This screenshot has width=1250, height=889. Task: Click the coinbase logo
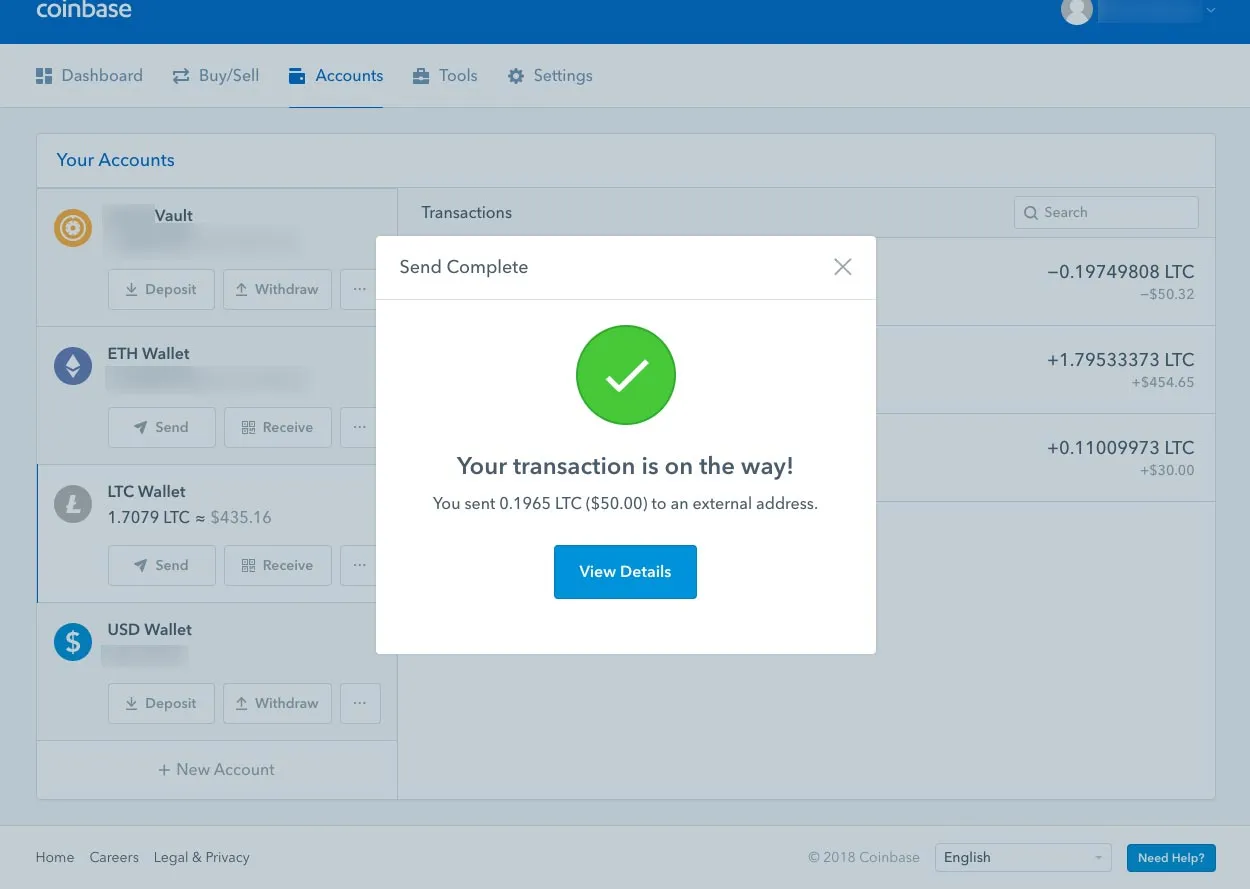(84, 10)
